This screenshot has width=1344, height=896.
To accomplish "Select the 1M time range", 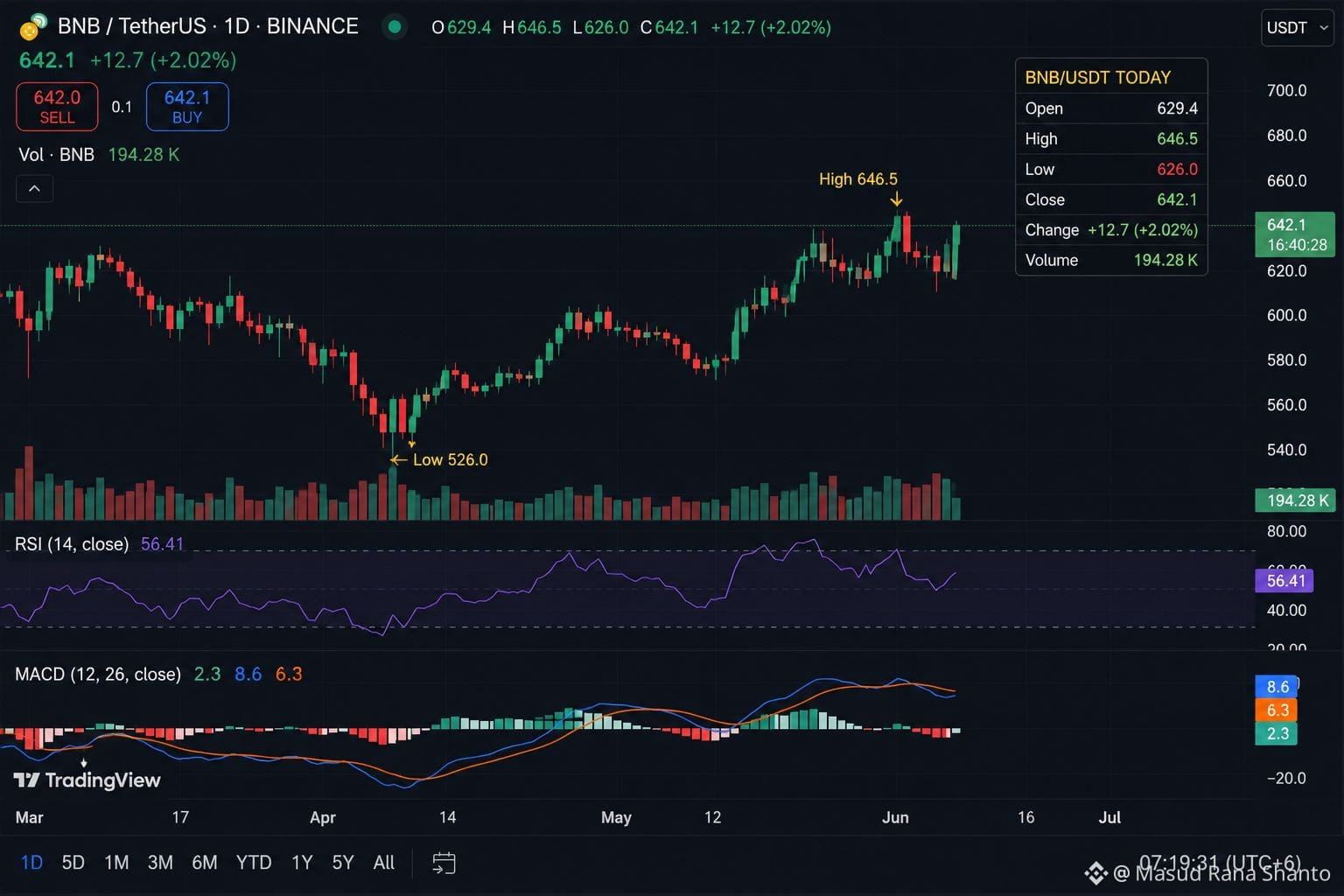I will click(x=116, y=863).
